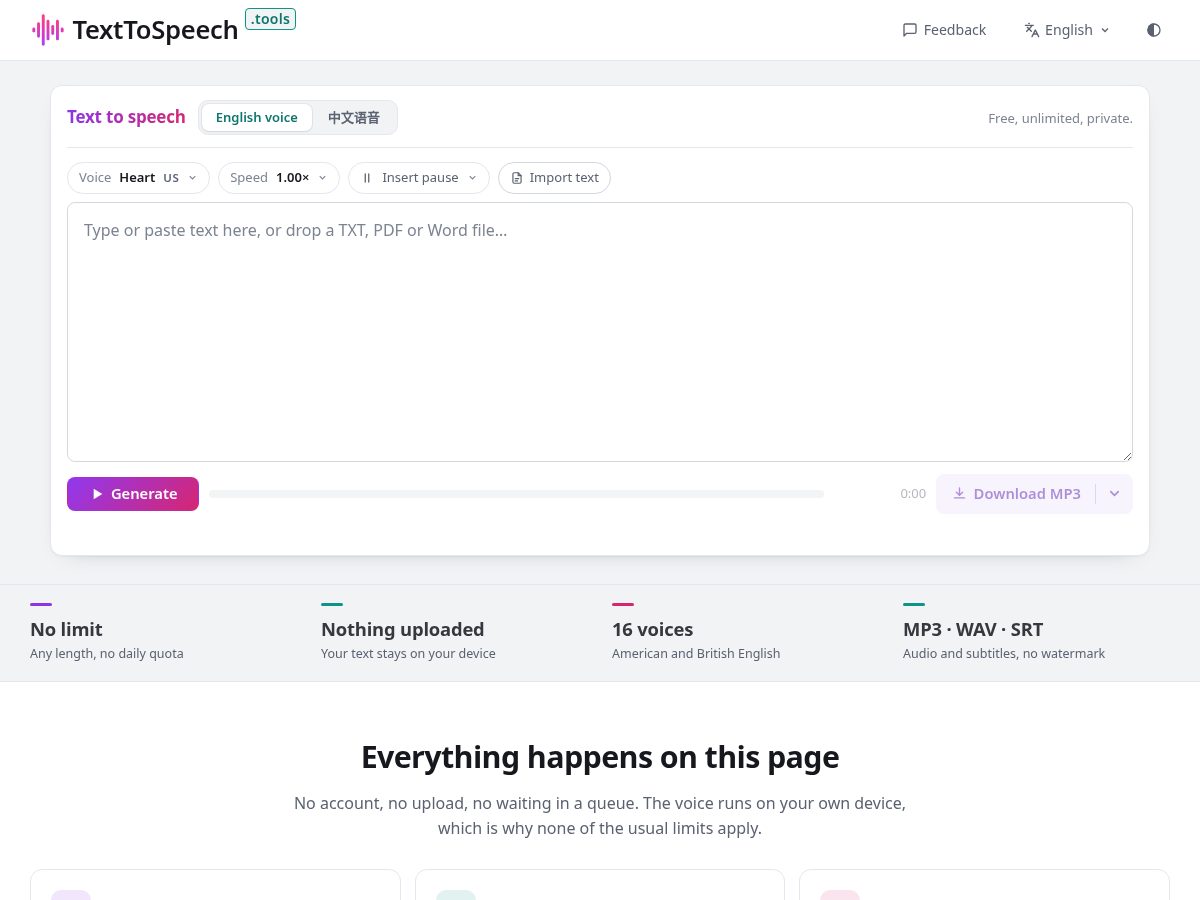
Task: Click the textarea resize handle corner
Action: coord(1126,455)
